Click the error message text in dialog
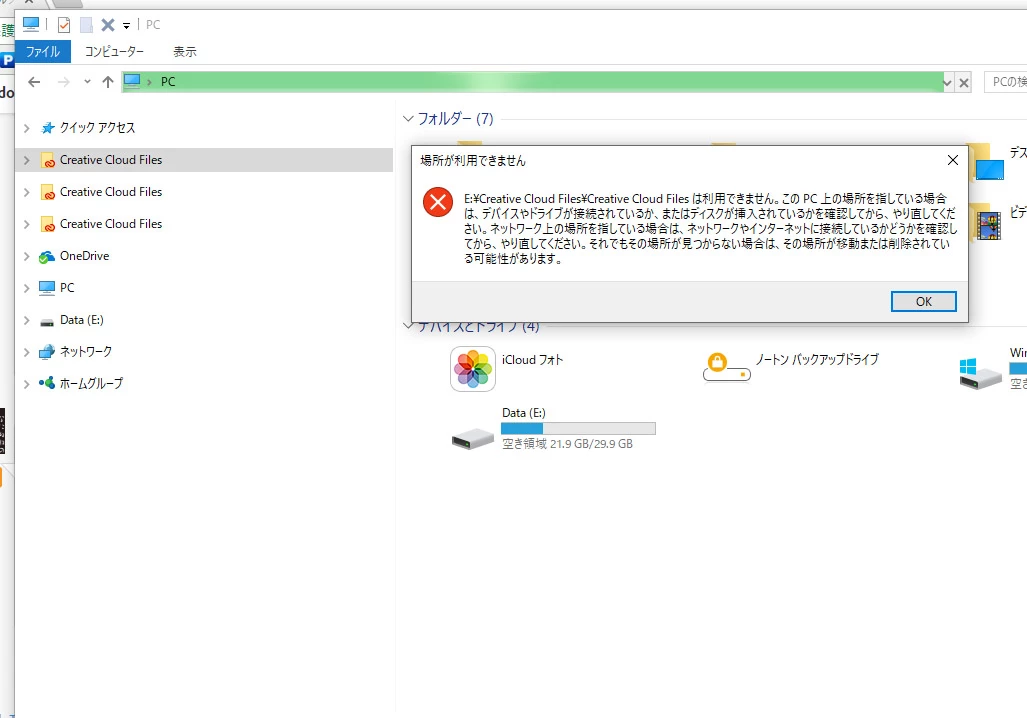The width and height of the screenshot is (1027, 718). [x=711, y=229]
